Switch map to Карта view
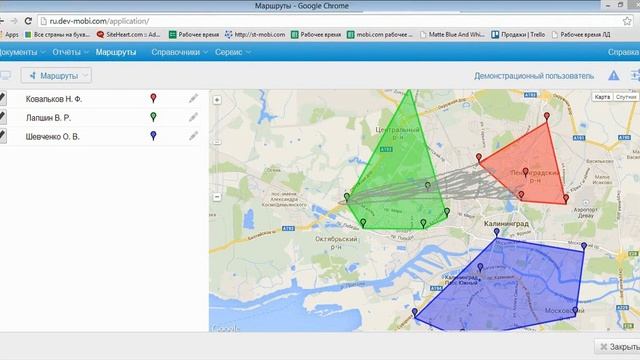The width and height of the screenshot is (640, 360). pyautogui.click(x=602, y=97)
